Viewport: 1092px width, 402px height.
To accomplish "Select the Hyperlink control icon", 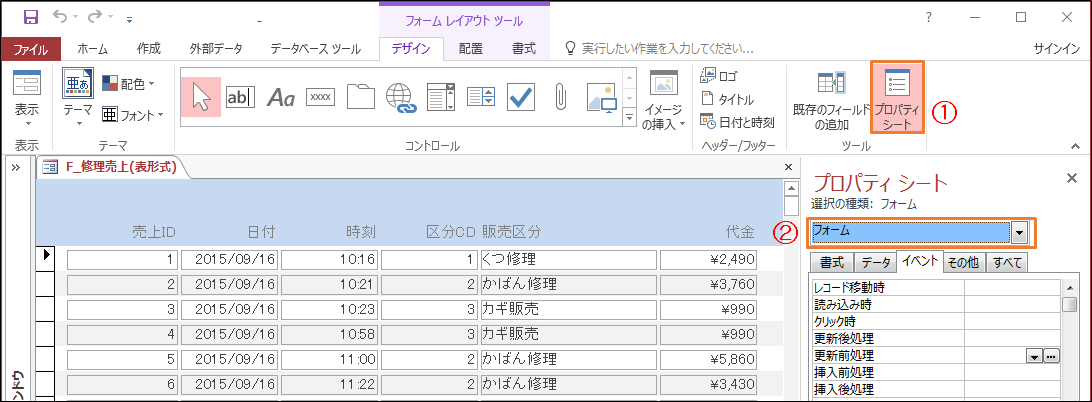I will coord(401,98).
